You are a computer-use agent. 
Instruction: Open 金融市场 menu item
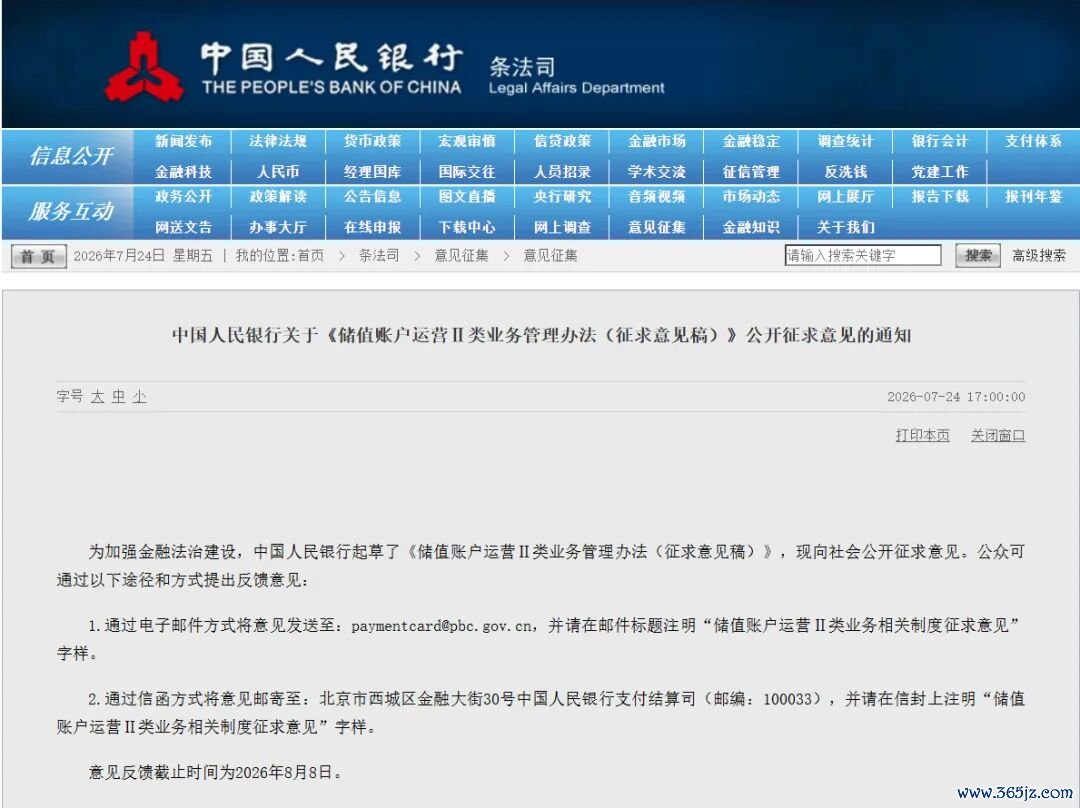[656, 141]
